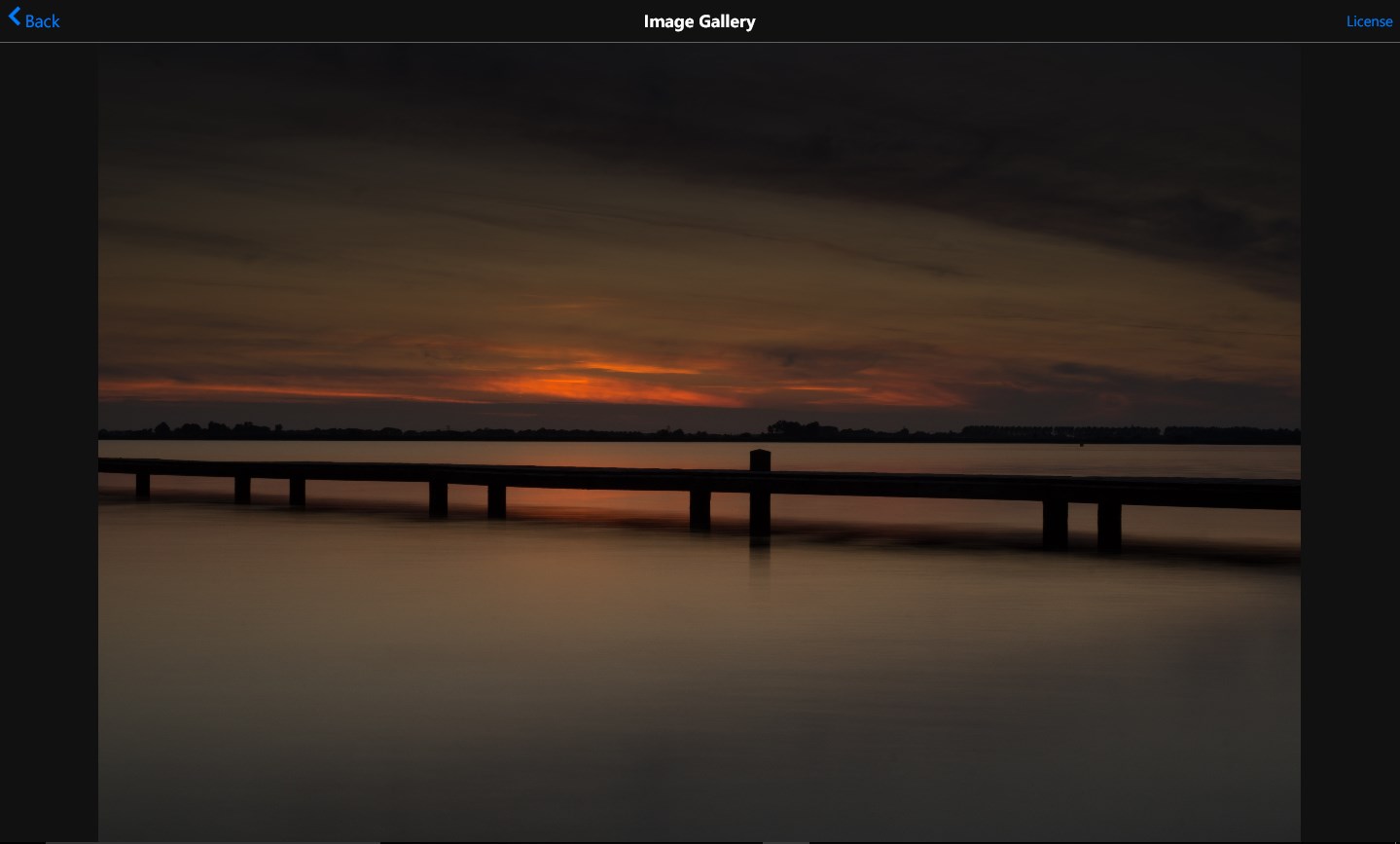
Task: Open the License link
Action: click(1369, 21)
